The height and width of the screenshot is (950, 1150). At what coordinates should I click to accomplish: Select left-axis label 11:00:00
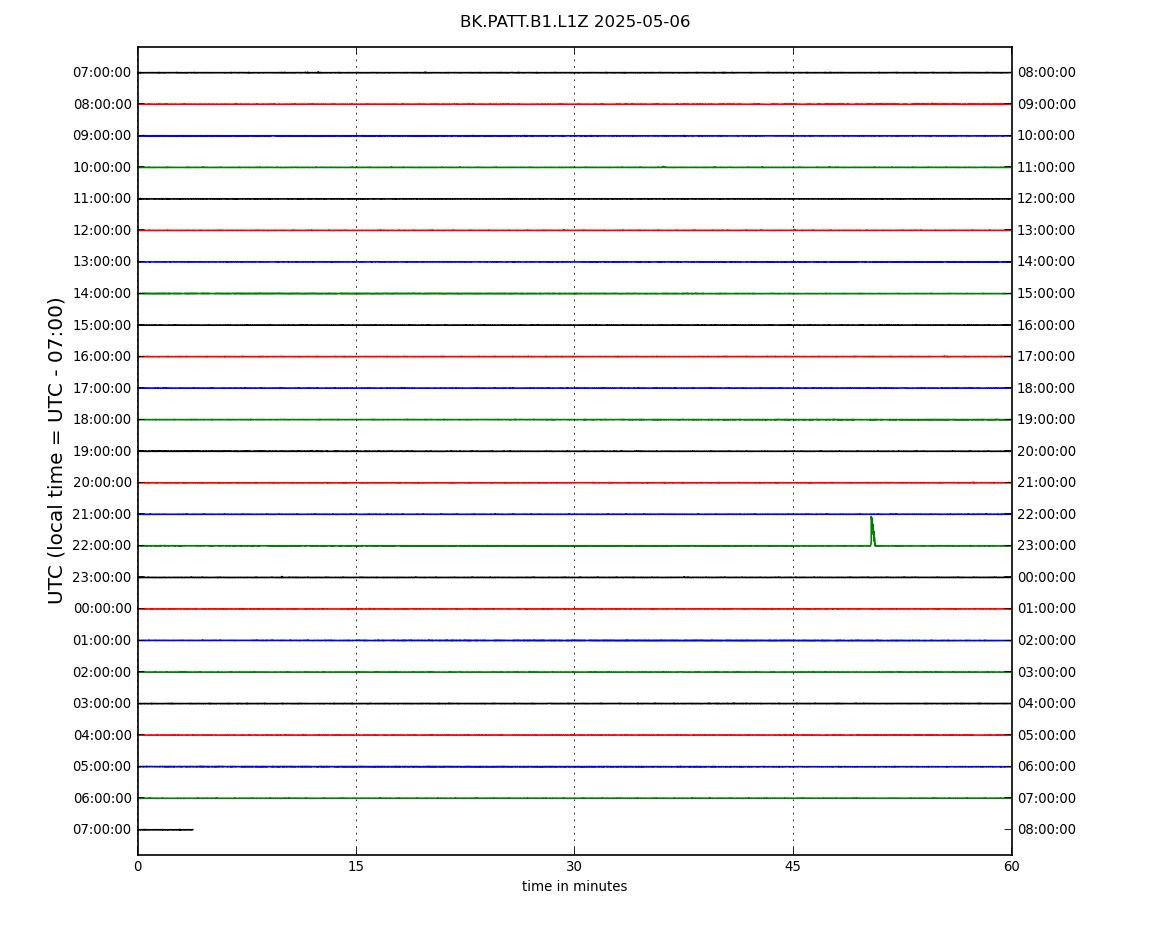pos(102,199)
